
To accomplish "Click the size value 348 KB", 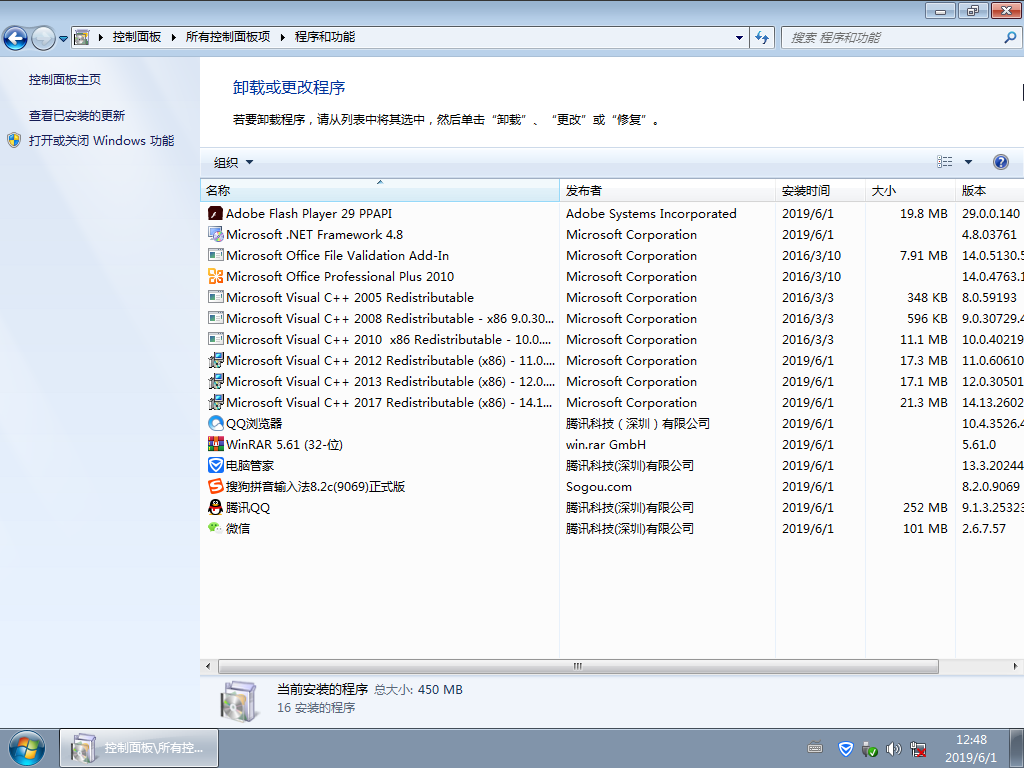I will [927, 297].
